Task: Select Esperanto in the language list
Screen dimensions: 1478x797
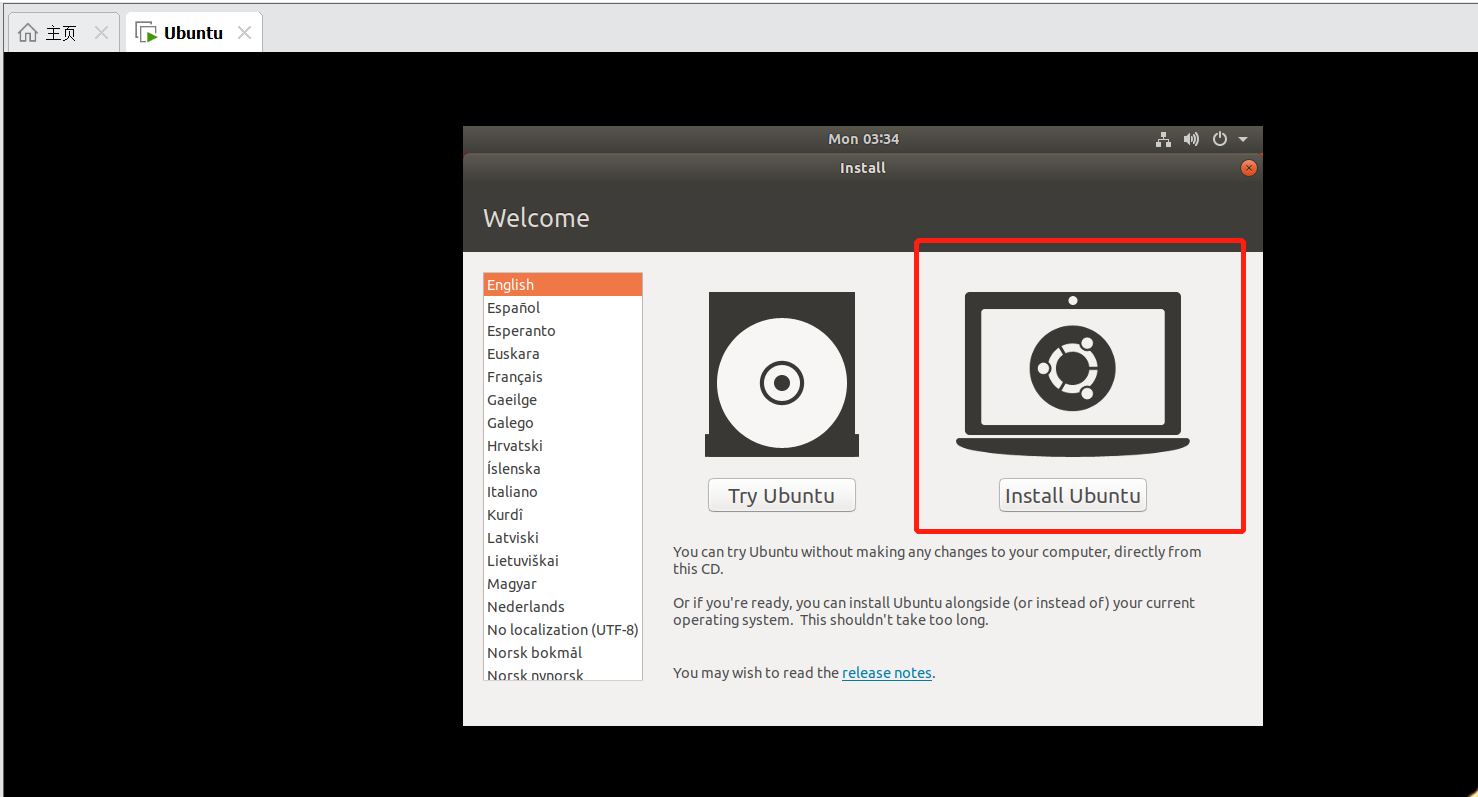Action: click(x=563, y=331)
